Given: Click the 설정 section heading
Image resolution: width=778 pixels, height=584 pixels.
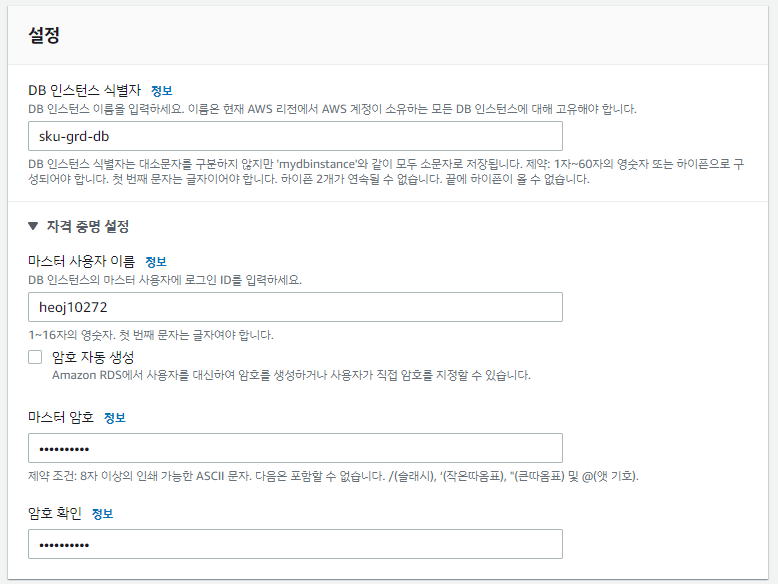Looking at the screenshot, I should 44,35.
